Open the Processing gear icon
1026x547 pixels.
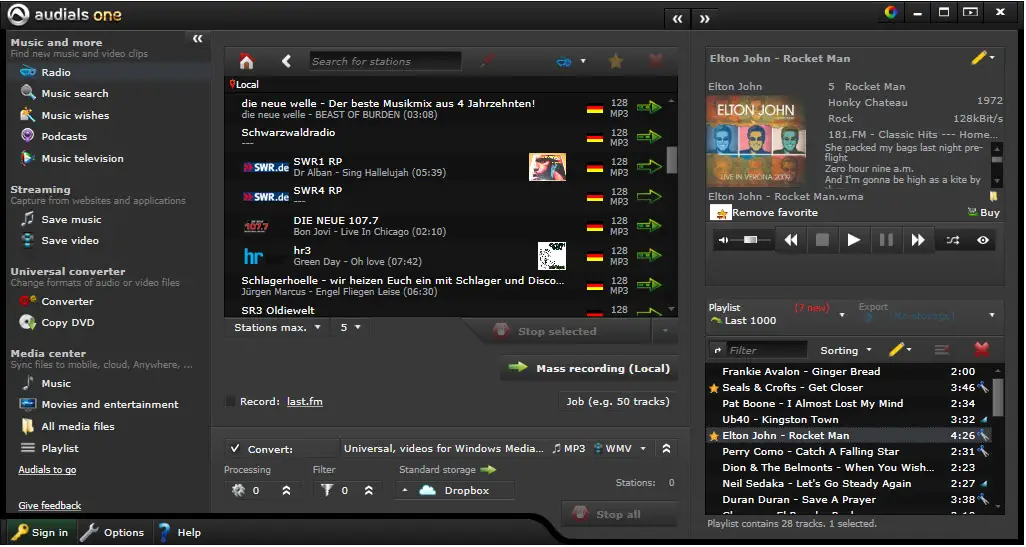coord(238,490)
